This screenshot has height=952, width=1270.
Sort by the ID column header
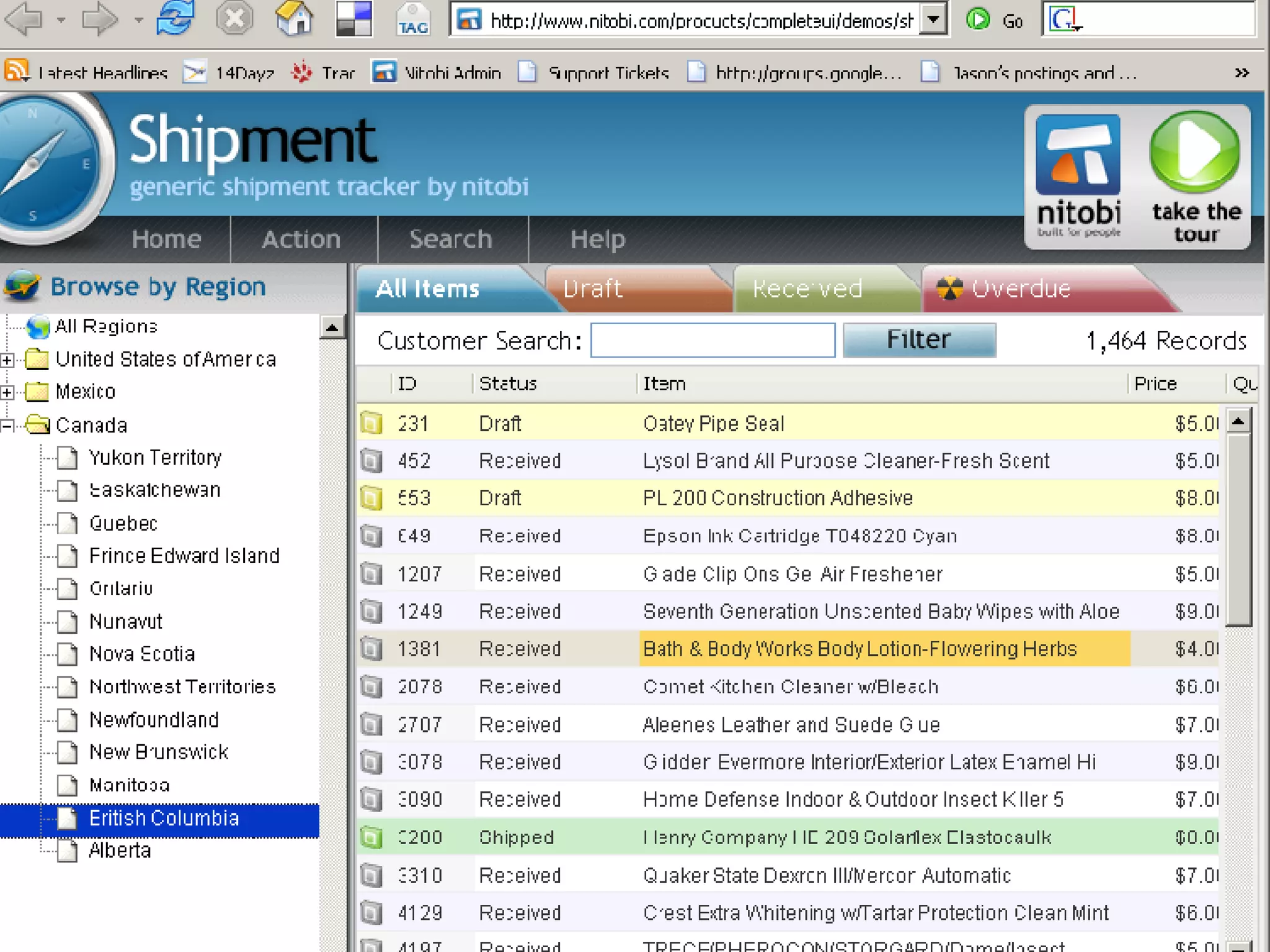pyautogui.click(x=432, y=384)
